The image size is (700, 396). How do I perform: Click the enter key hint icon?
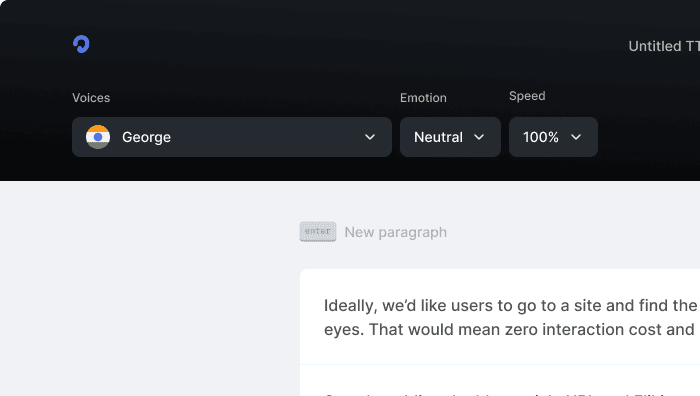pos(318,232)
